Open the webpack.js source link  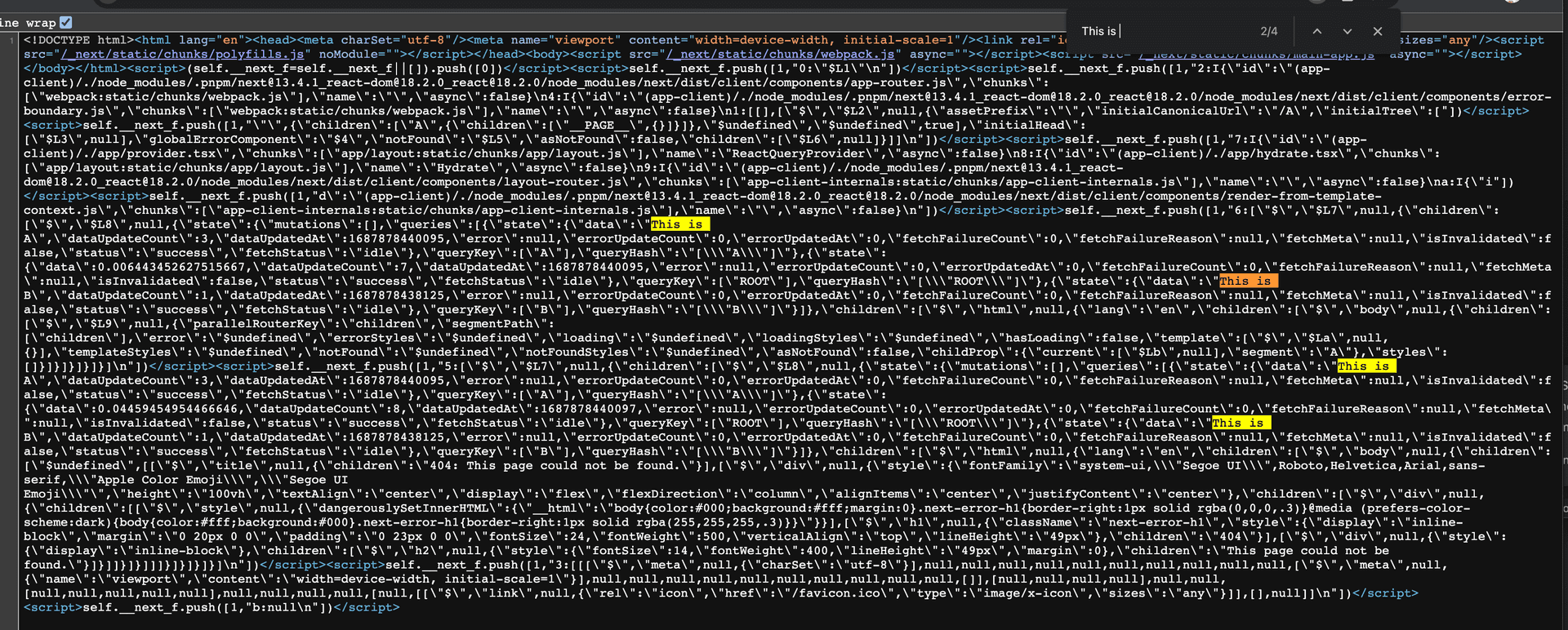780,54
